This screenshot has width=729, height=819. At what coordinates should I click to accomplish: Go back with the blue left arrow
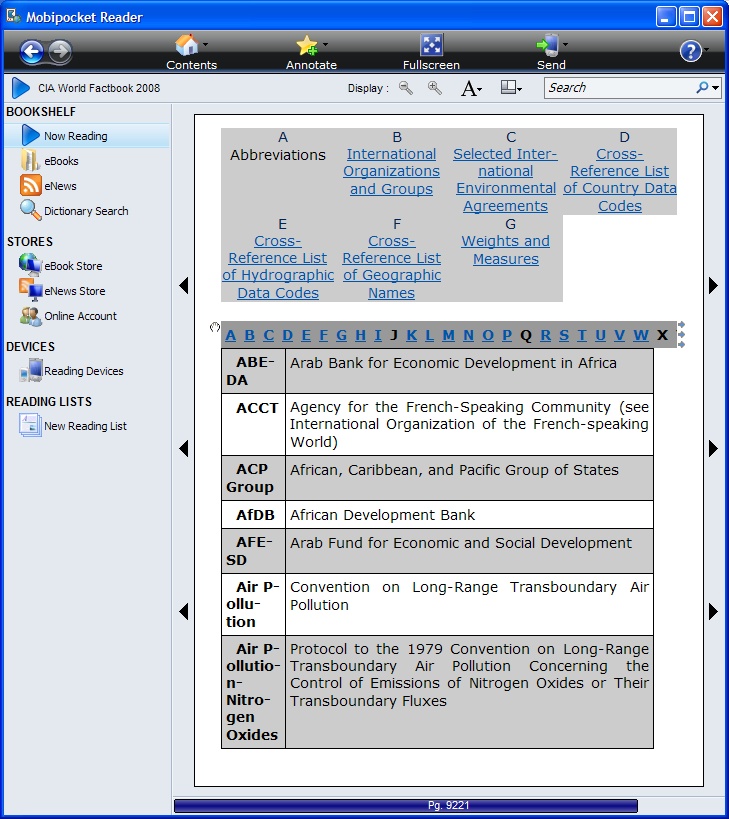[x=32, y=51]
